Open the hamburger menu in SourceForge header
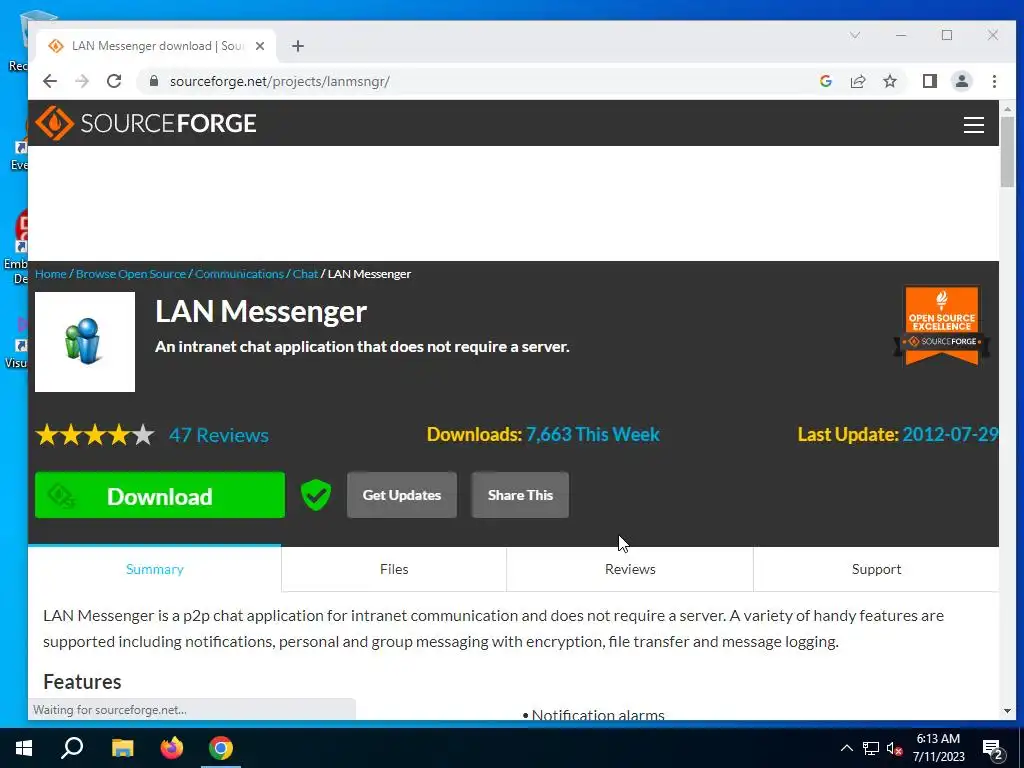 point(973,124)
